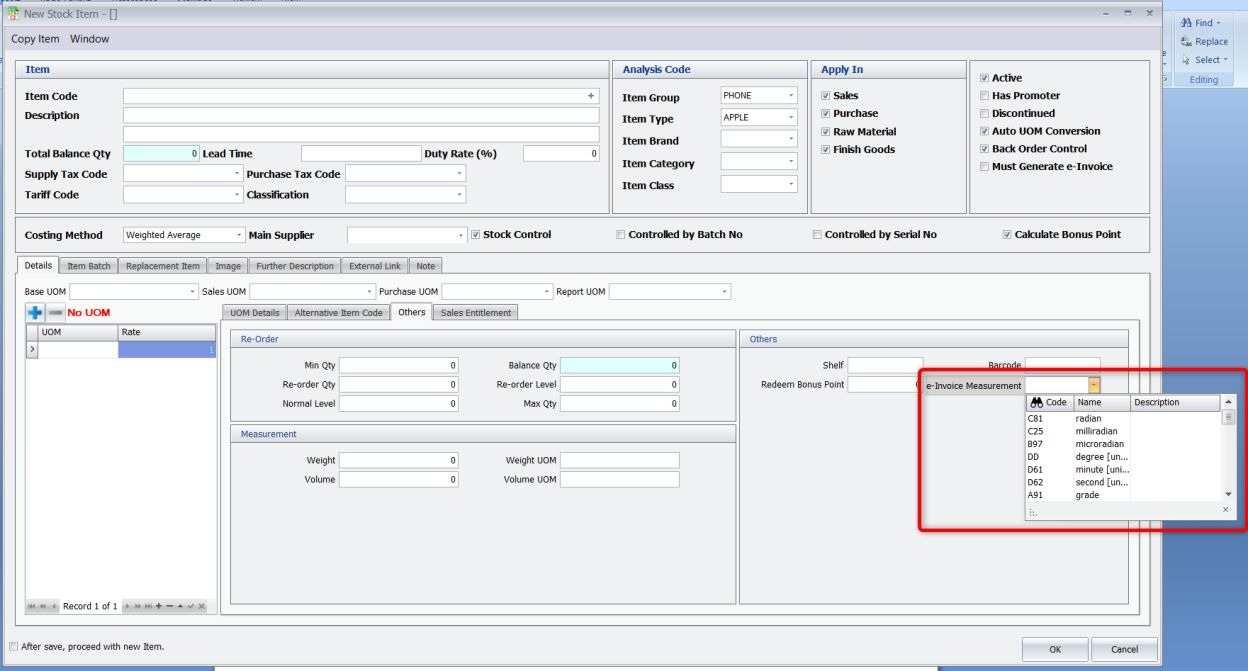Screen dimensions: 1248x671
Task: Open the Base UOM dropdown
Action: [x=192, y=292]
